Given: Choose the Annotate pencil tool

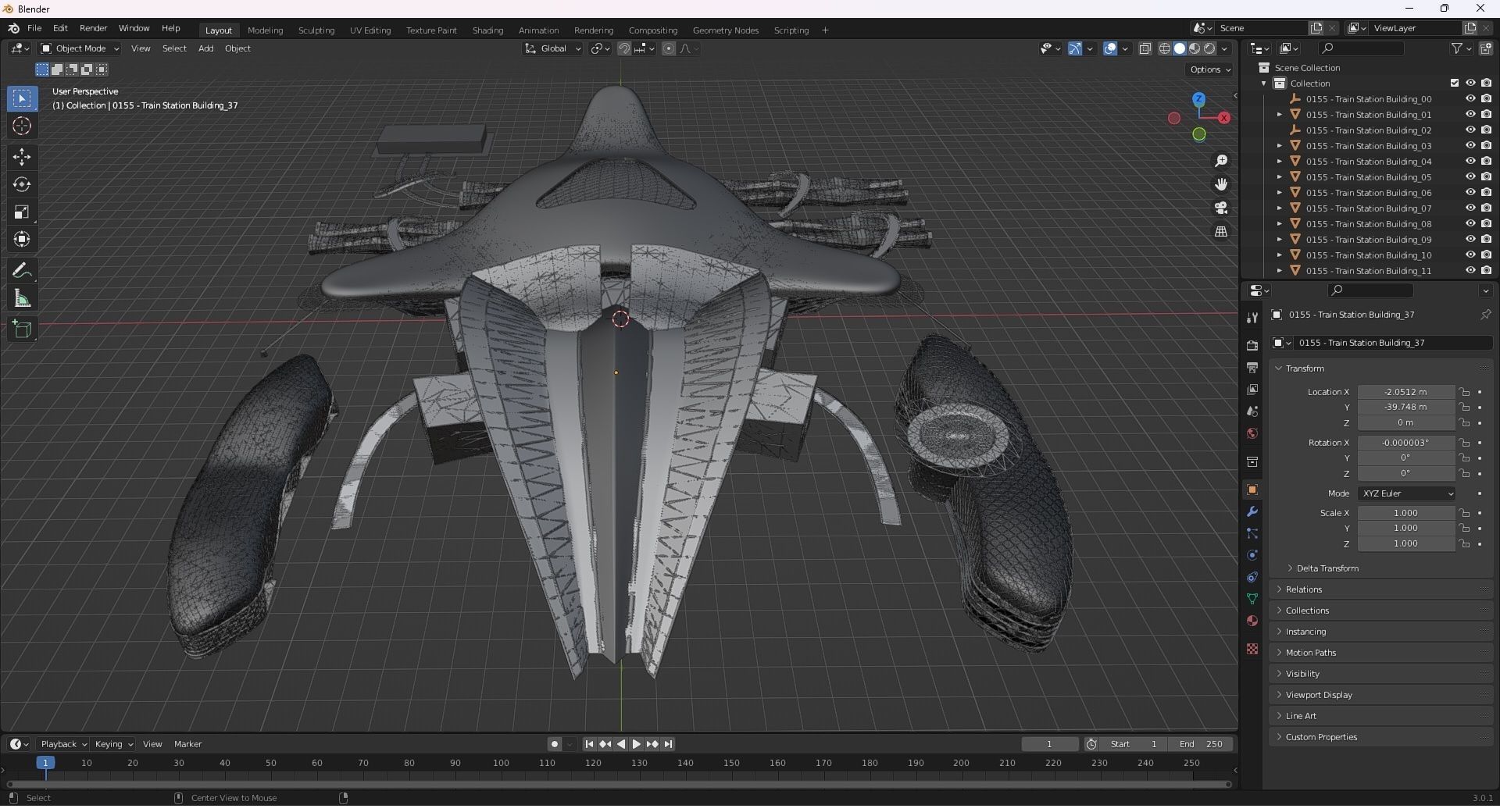Looking at the screenshot, I should 22,271.
